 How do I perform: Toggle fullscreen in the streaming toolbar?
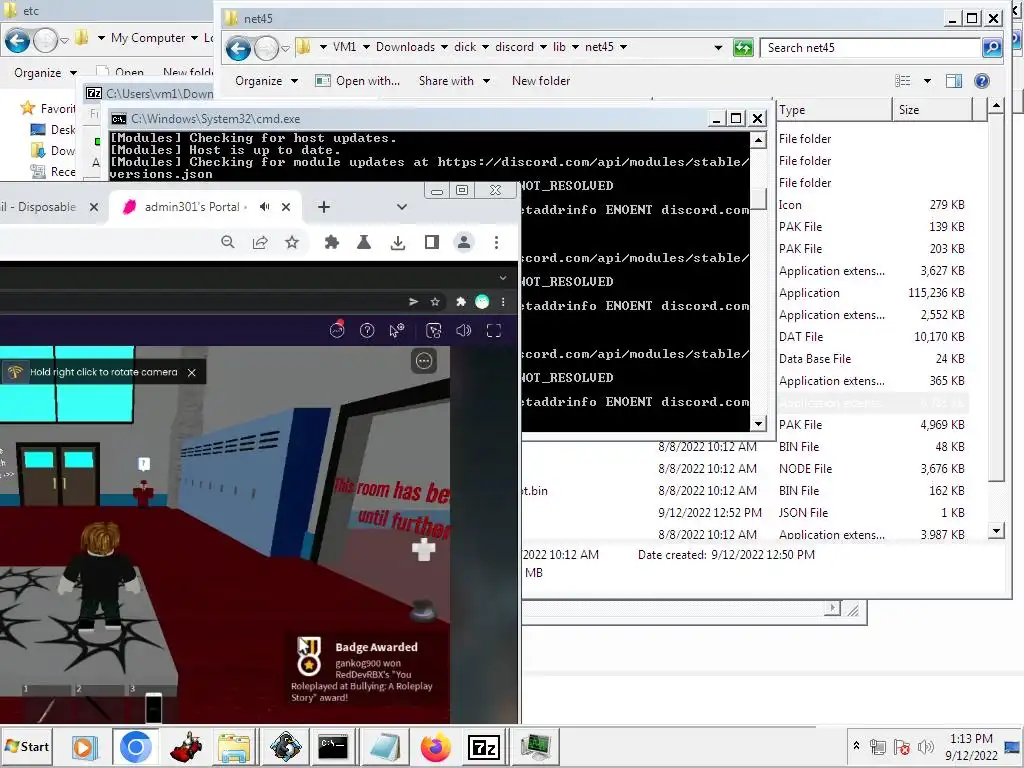click(x=494, y=330)
